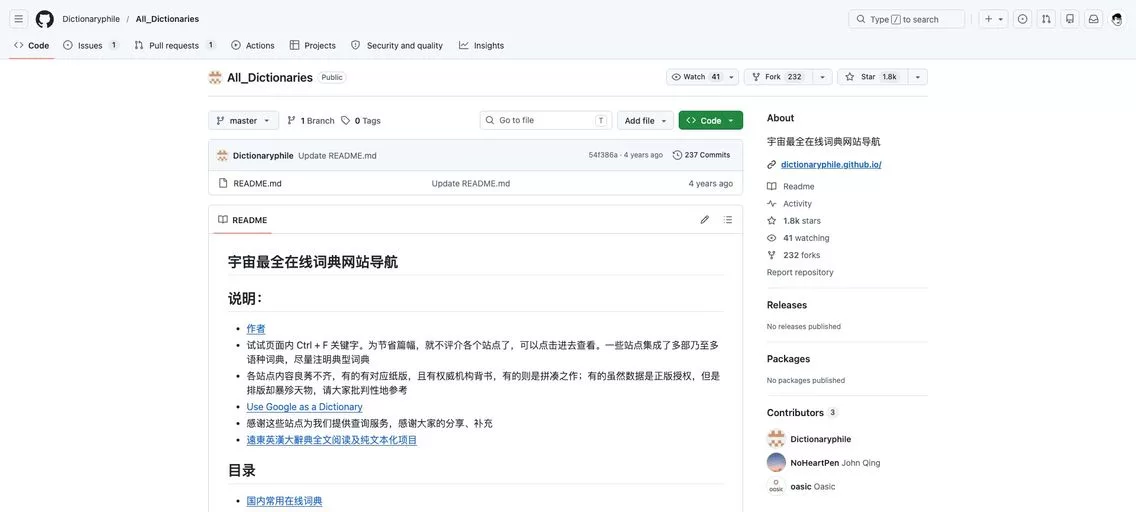Select the README tab in file viewer
The width and height of the screenshot is (1136, 512).
coord(243,219)
